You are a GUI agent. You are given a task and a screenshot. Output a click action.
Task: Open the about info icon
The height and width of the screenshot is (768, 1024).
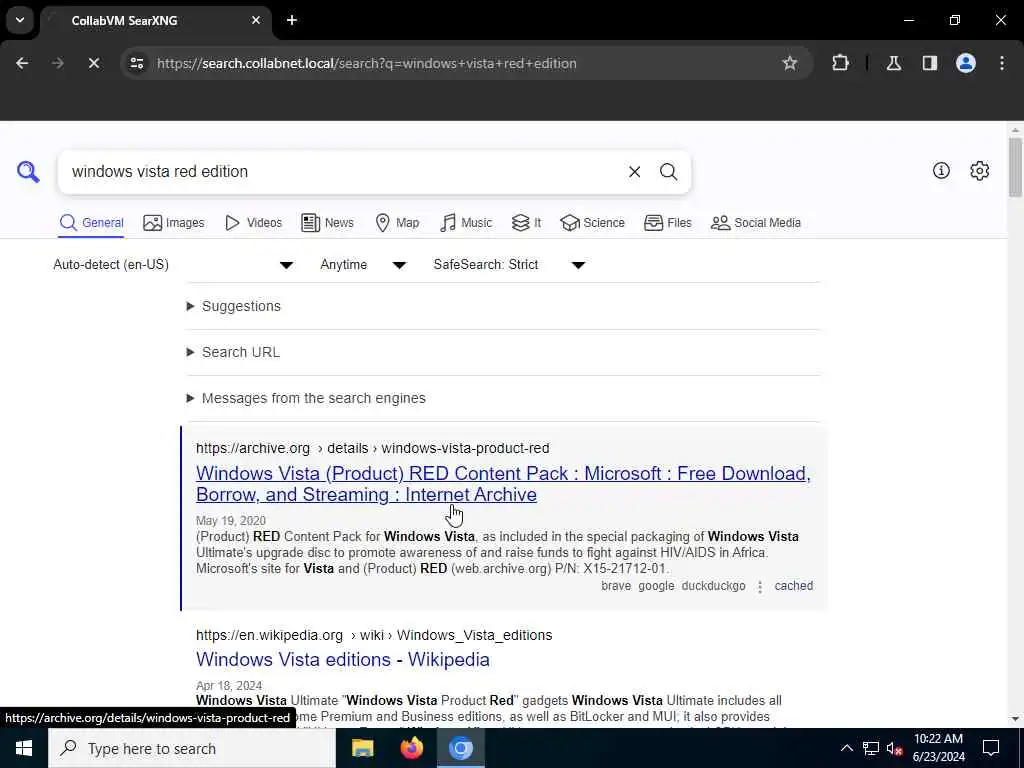[941, 170]
